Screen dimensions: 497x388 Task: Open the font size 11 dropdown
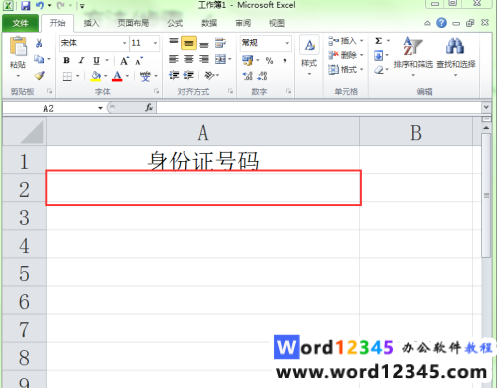pyautogui.click(x=155, y=43)
